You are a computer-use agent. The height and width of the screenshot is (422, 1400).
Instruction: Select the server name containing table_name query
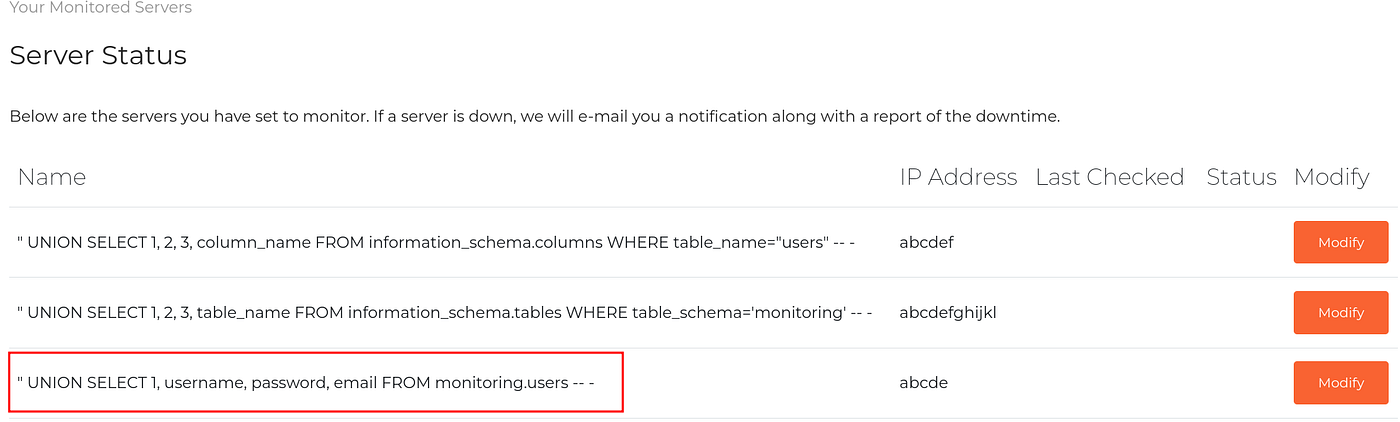pyautogui.click(x=445, y=312)
